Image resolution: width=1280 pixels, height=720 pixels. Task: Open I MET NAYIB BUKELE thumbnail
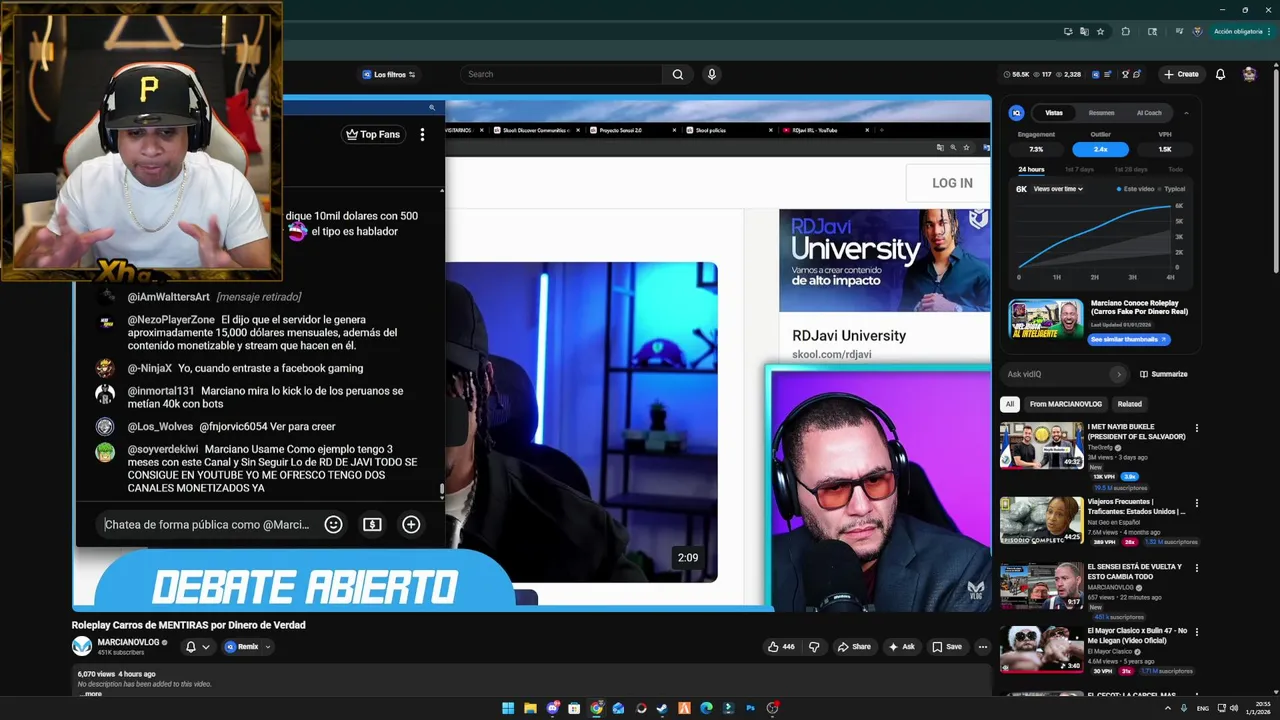click(x=1042, y=446)
